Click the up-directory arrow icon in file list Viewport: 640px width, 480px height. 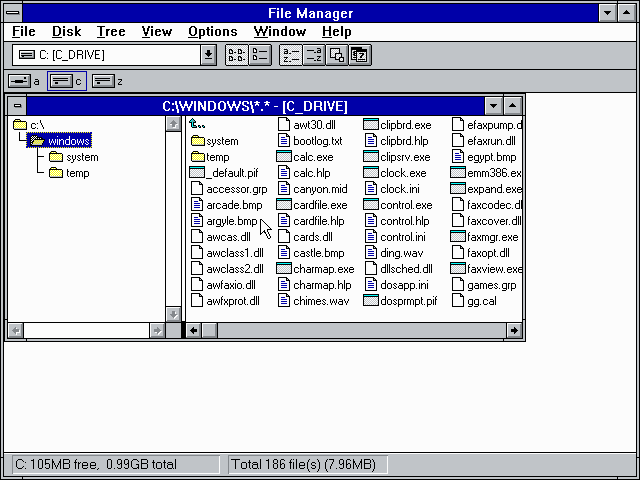coord(197,124)
